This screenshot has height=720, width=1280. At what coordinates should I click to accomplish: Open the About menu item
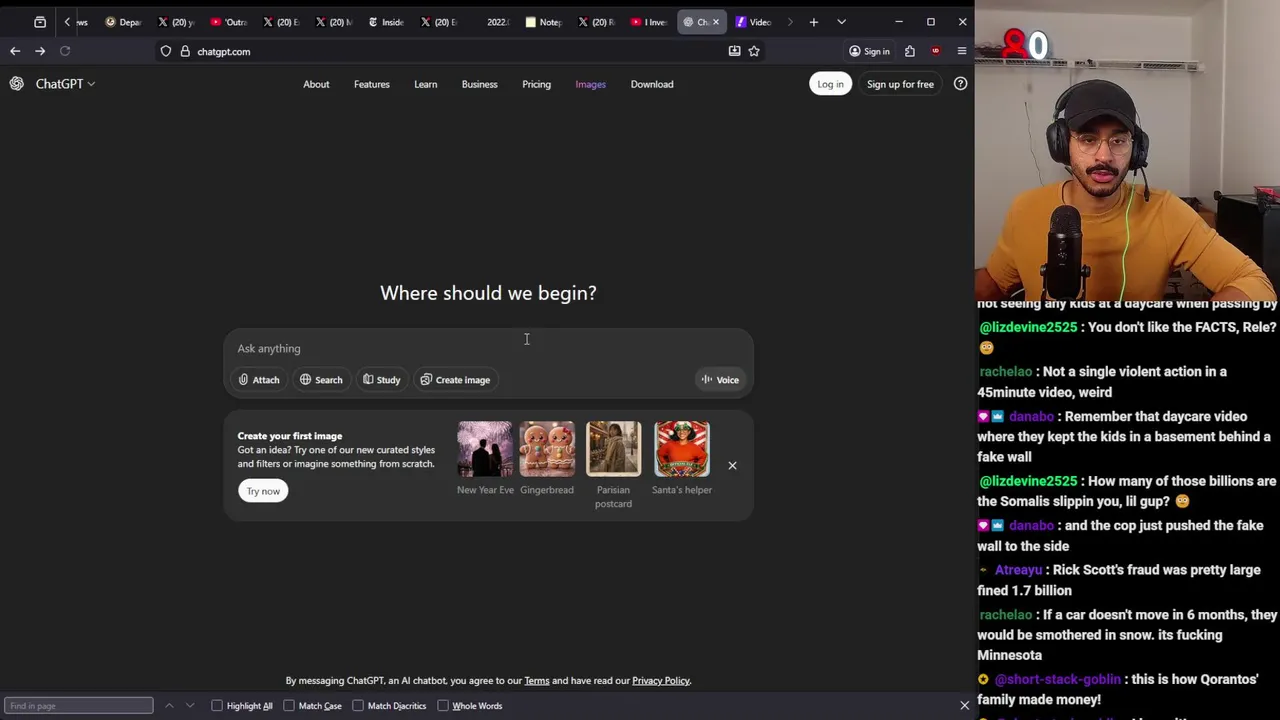pyautogui.click(x=316, y=84)
